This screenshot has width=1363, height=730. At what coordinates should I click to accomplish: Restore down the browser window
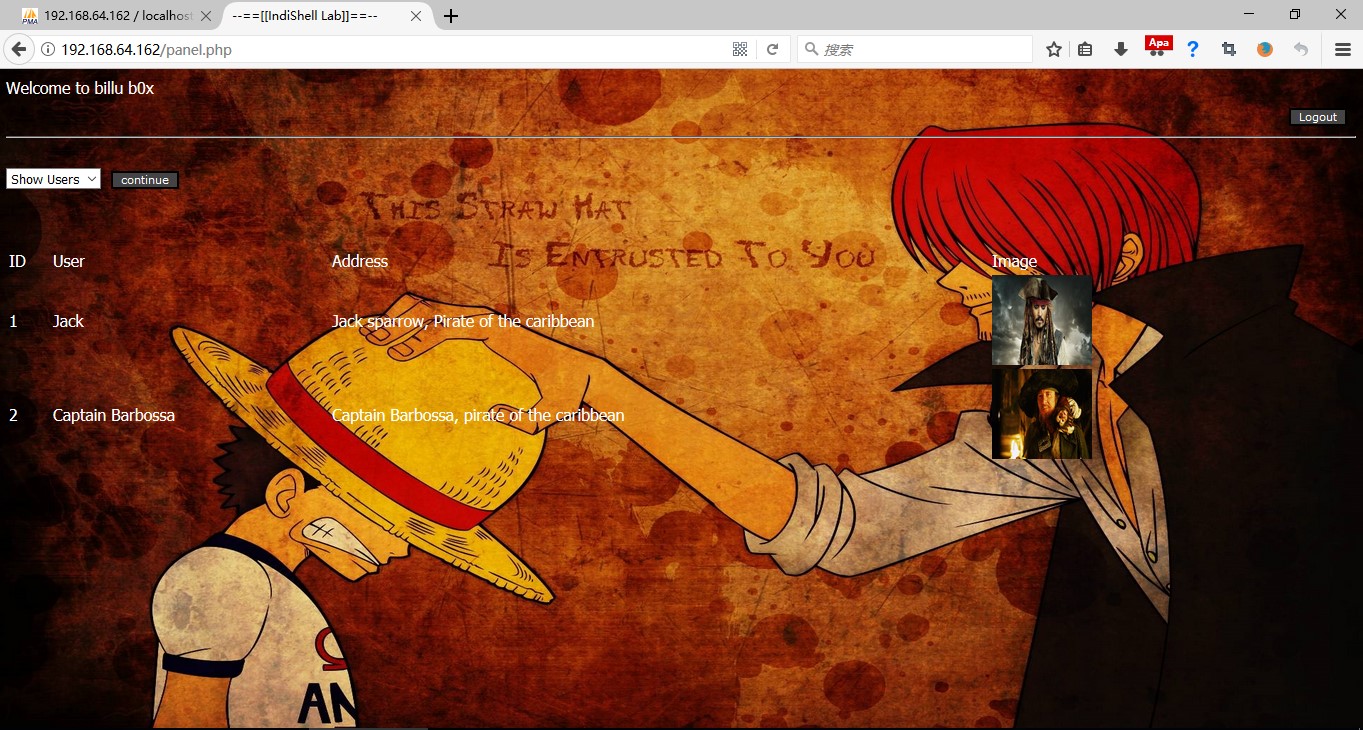(1295, 14)
